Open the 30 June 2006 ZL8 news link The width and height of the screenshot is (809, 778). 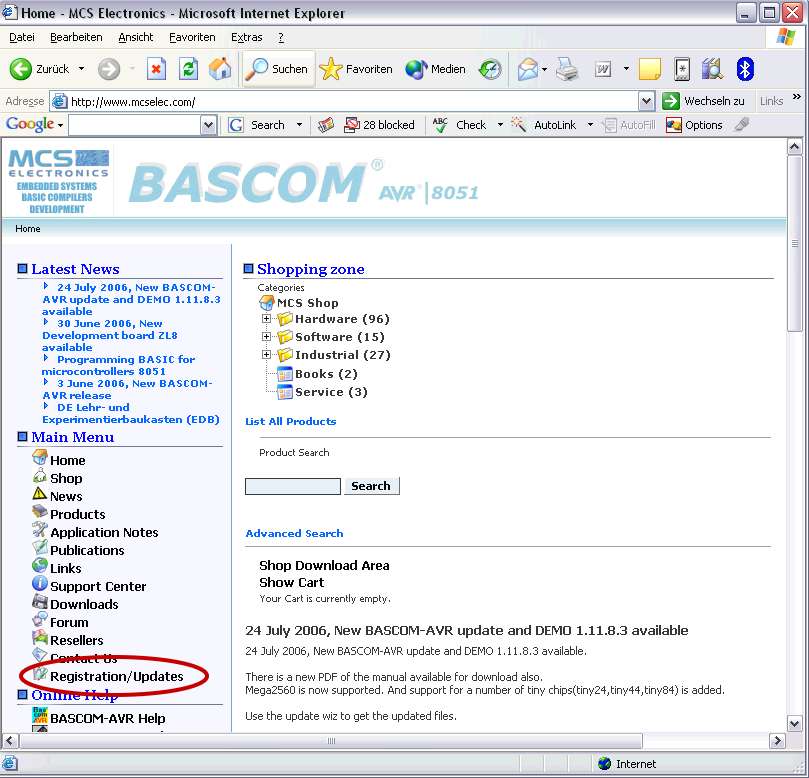tap(110, 335)
